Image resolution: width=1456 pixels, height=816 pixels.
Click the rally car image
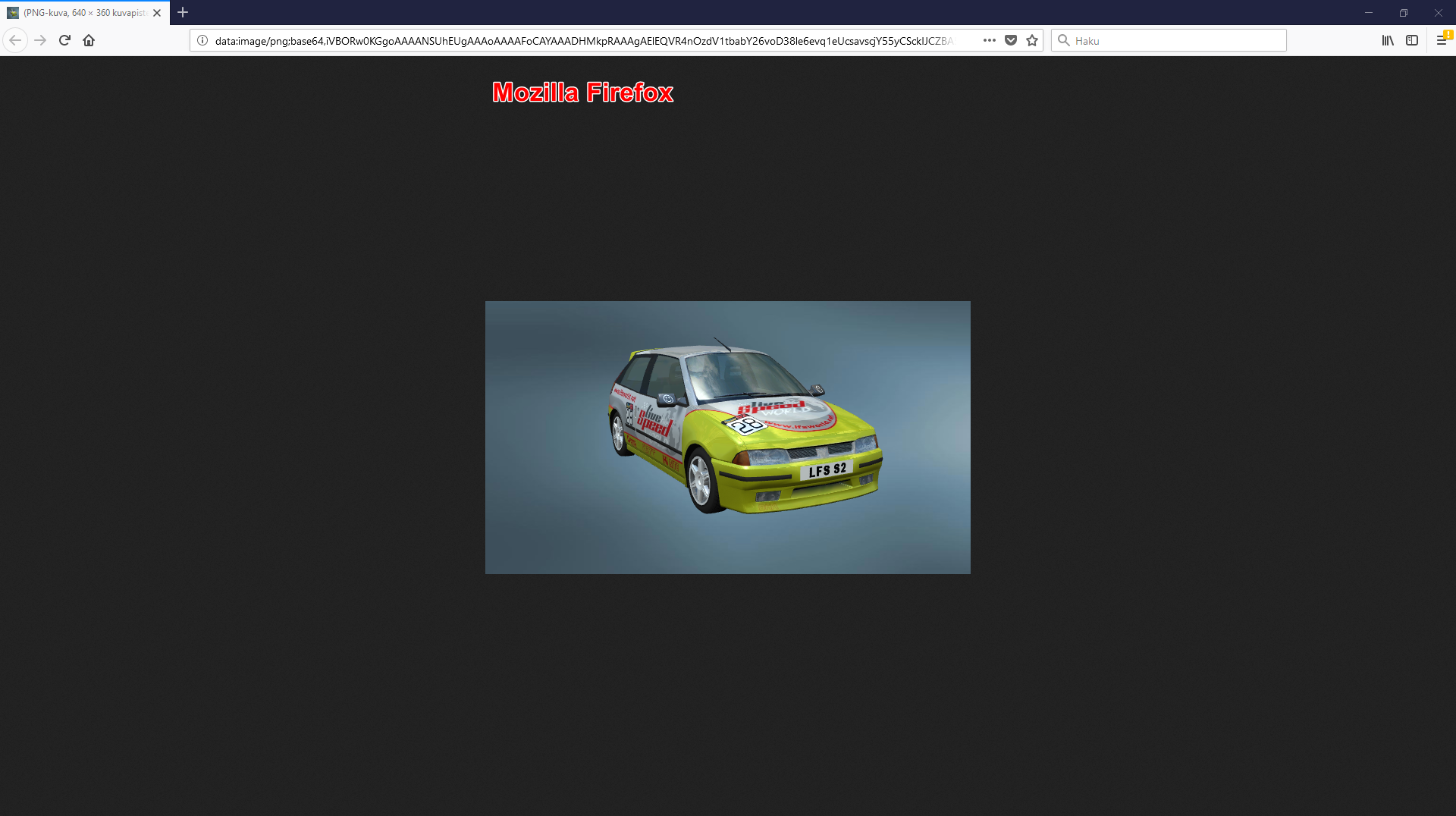tap(728, 438)
